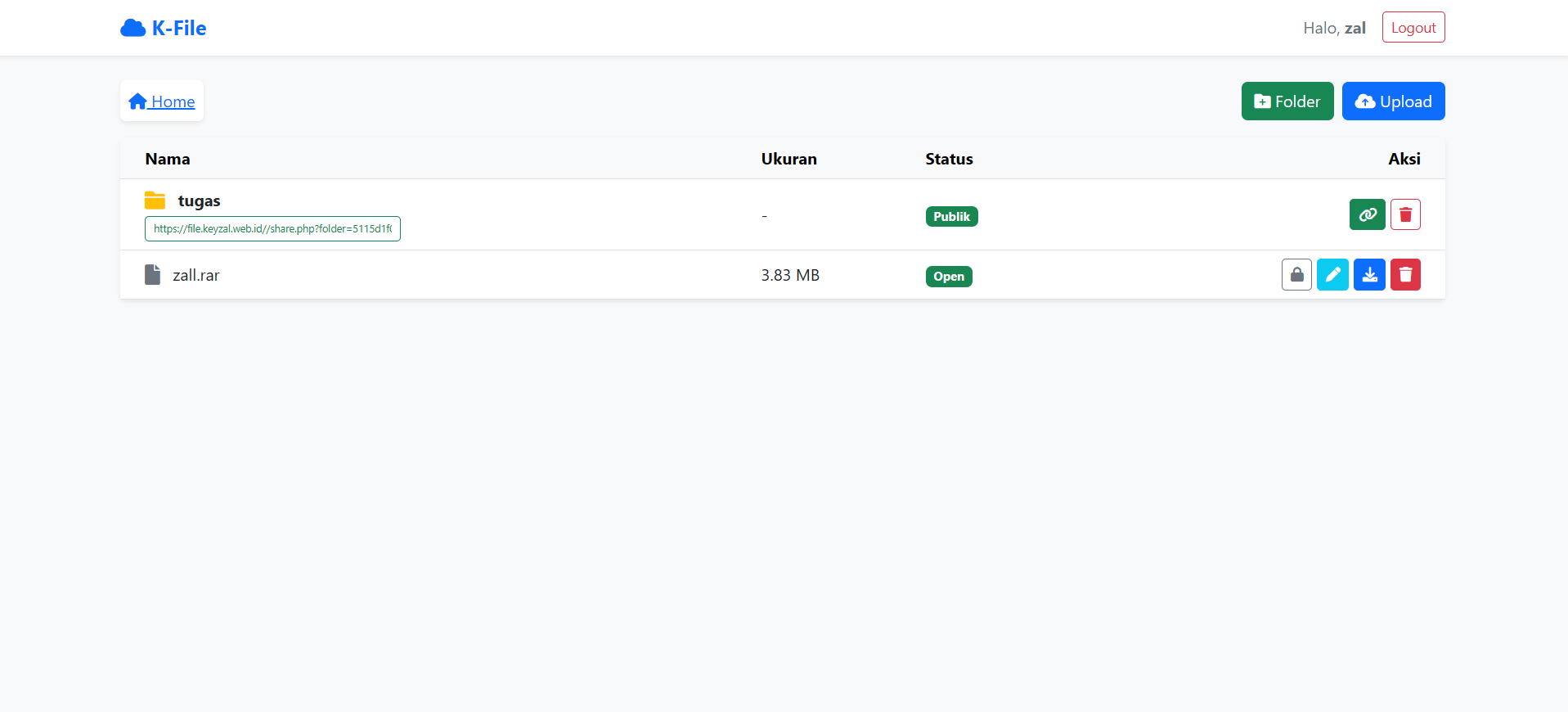Create a new folder with Folder button

click(1287, 101)
